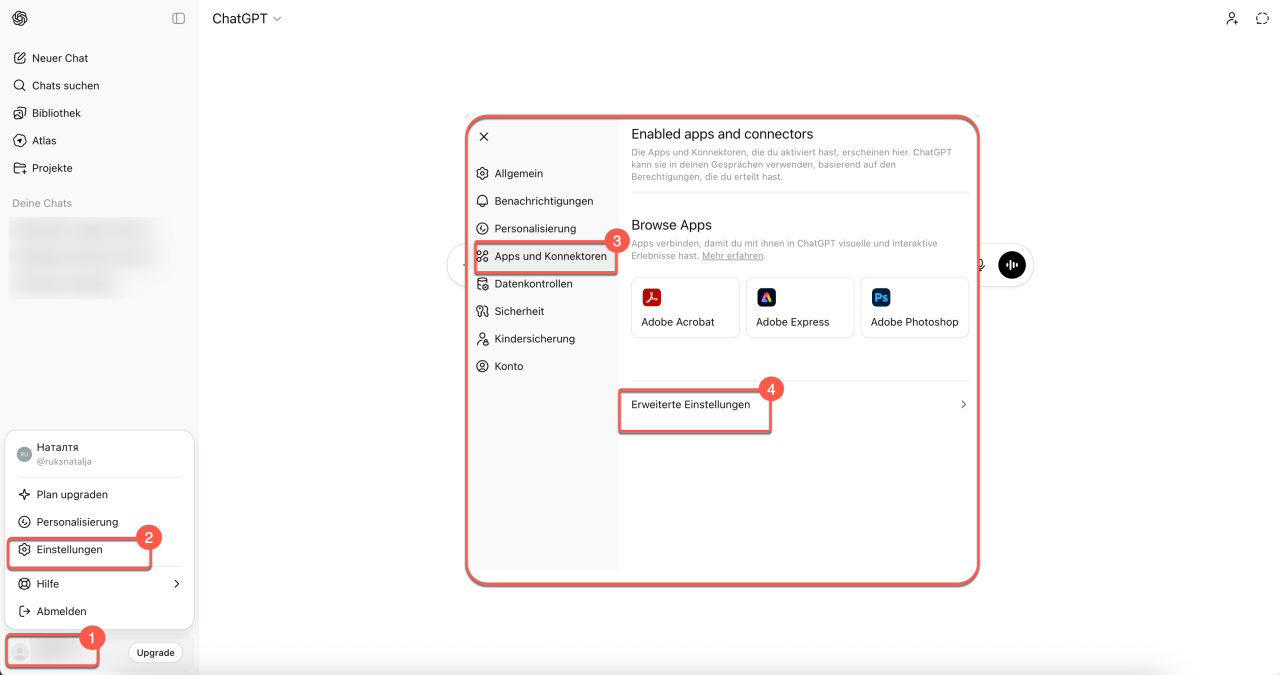Screen dimensions: 1280x675
Task: Click the Sicherheit key icon
Action: (x=483, y=311)
